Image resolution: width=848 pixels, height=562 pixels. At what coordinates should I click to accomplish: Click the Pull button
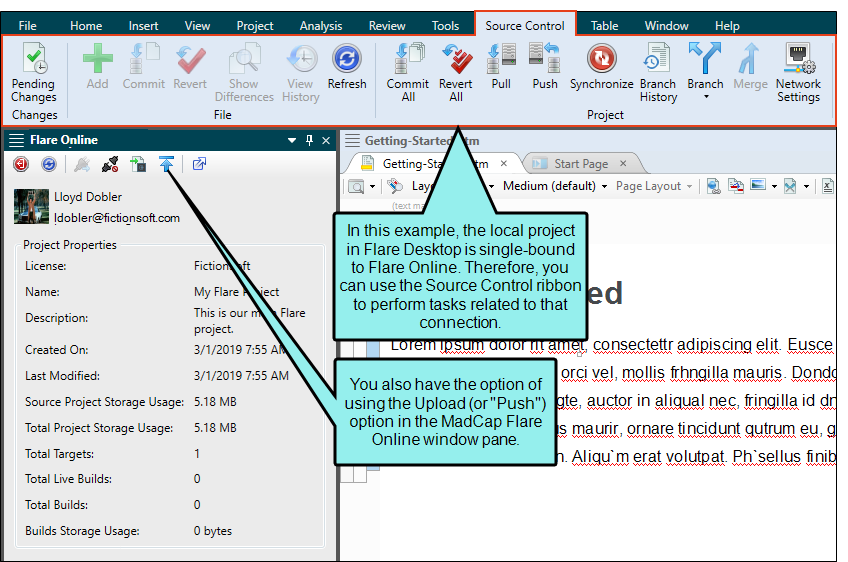501,67
